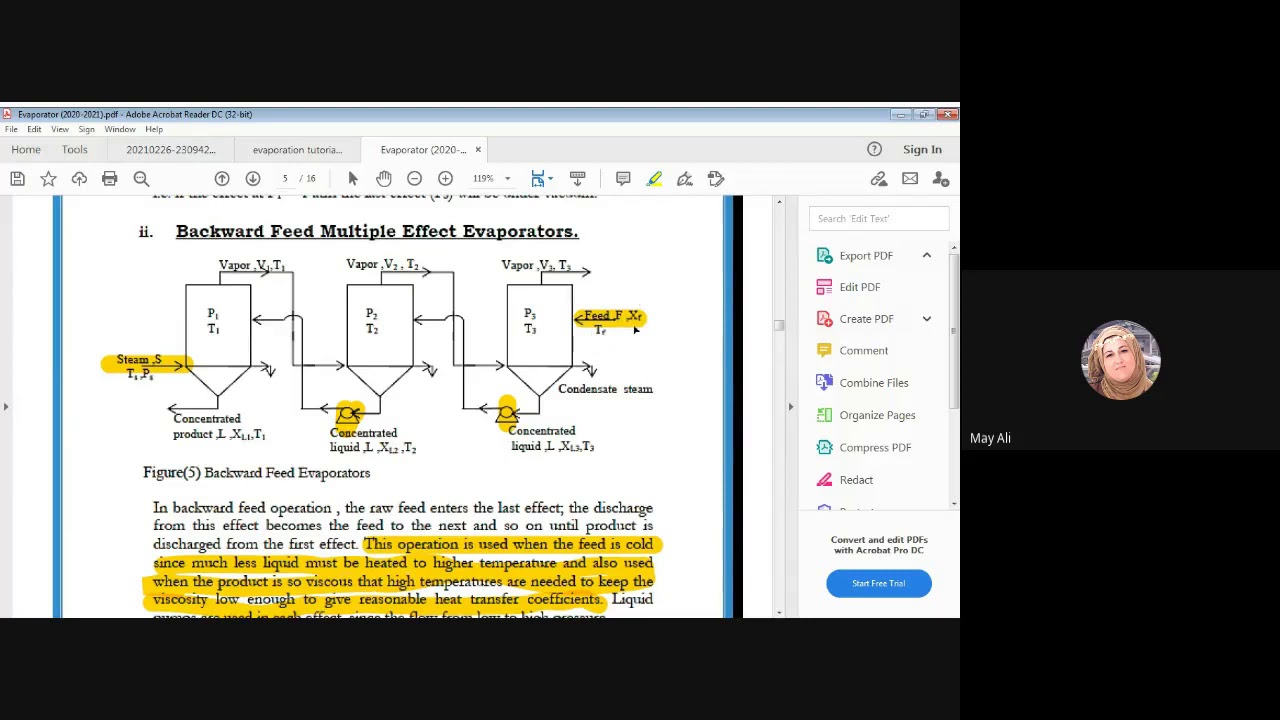Viewport: 1280px width, 720px height.
Task: Open the stamp tool icon
Action: 716,179
